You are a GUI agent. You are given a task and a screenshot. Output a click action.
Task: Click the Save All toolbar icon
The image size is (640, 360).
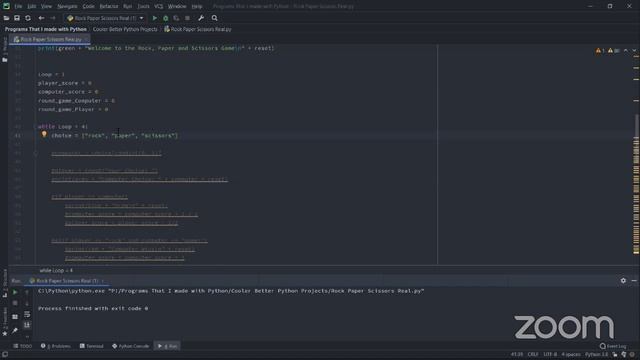17,18
